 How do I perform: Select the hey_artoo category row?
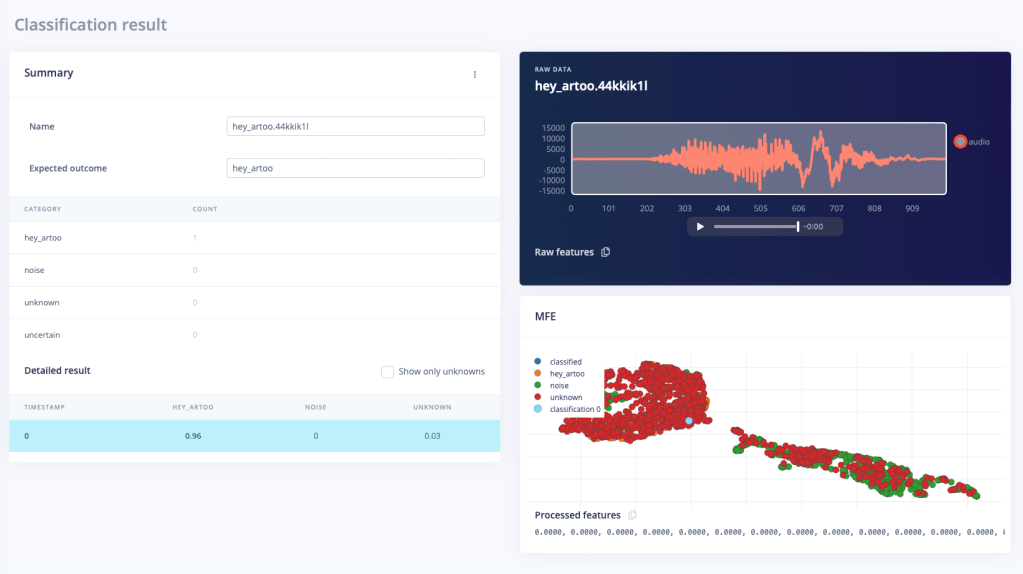(254, 238)
